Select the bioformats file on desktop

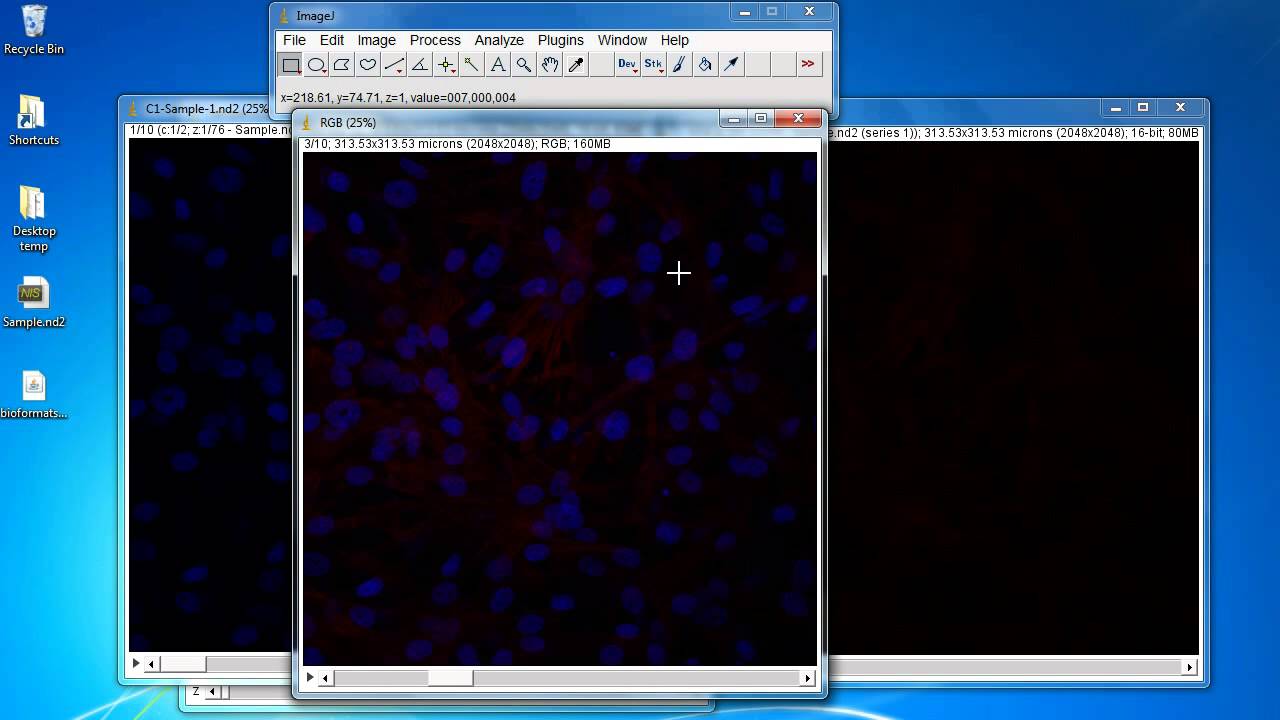34,394
